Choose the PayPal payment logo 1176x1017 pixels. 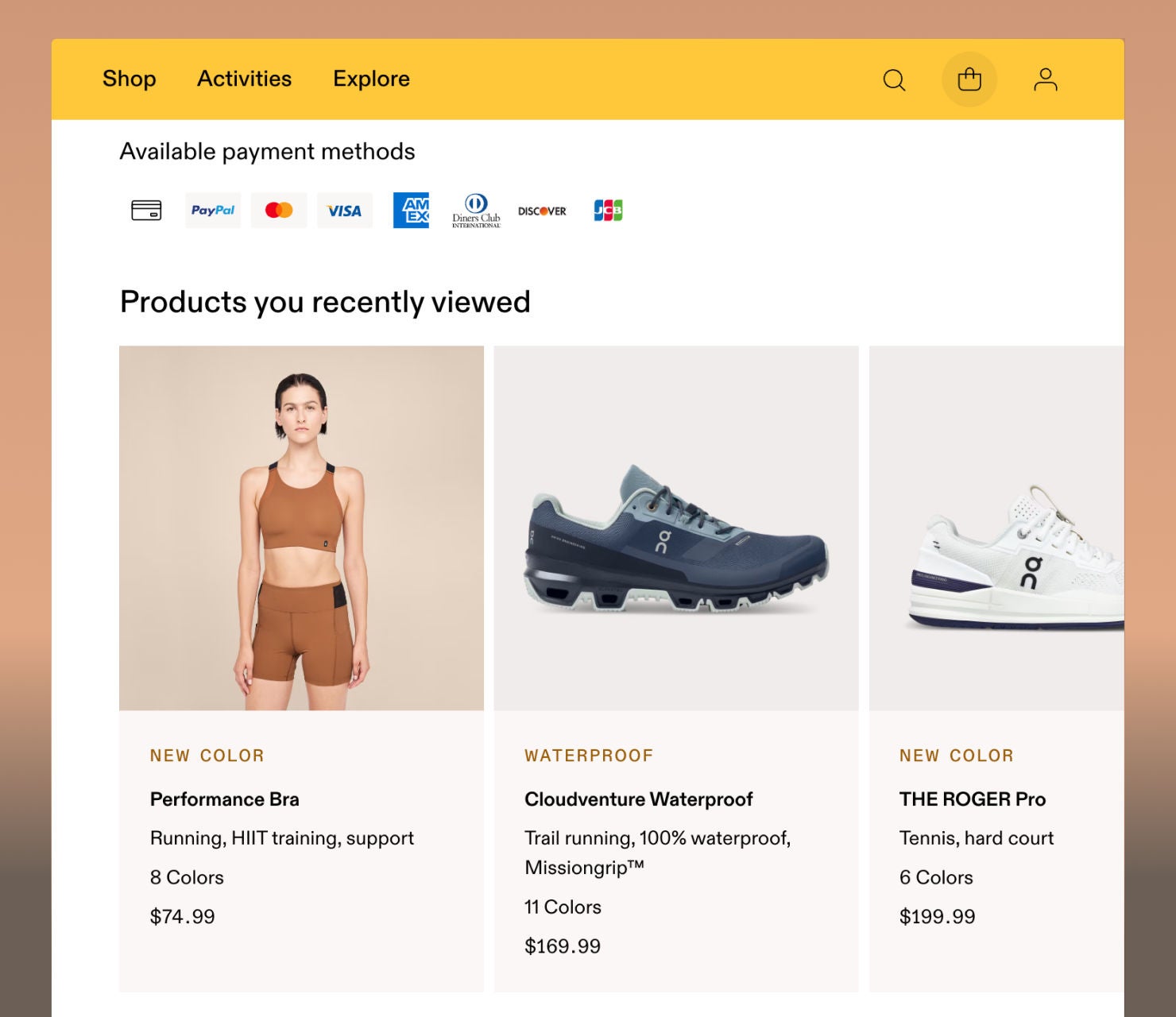(213, 211)
